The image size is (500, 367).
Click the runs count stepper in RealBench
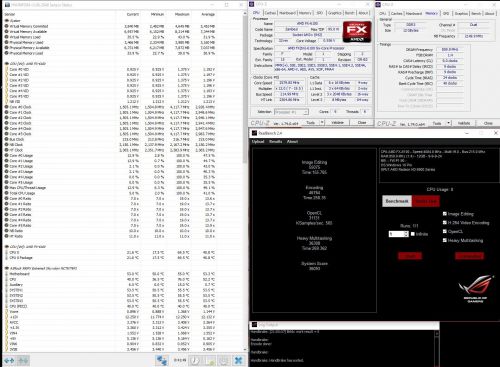(406, 234)
